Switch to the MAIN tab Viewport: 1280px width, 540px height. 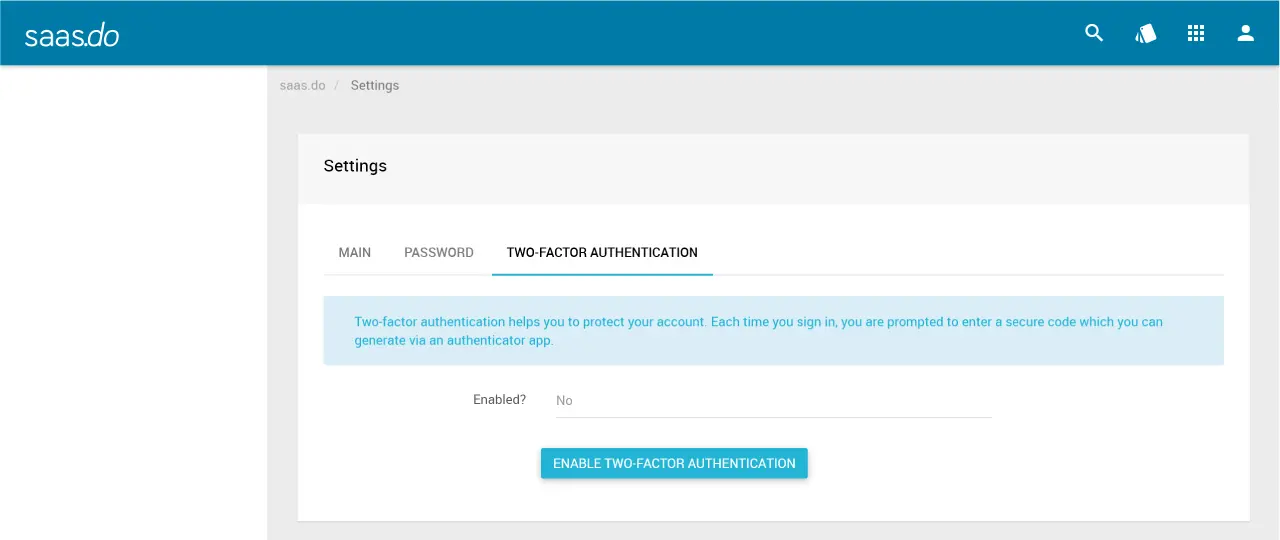click(355, 253)
